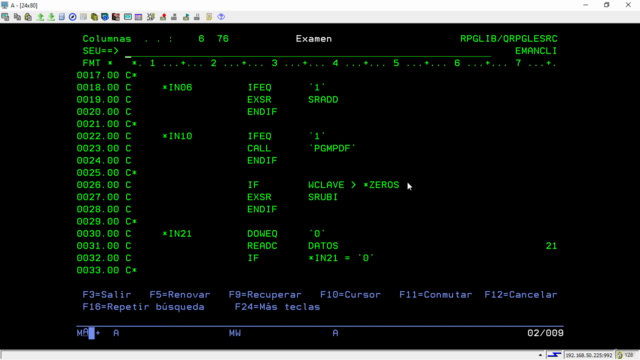Click WCLAVE > *ZEROS expression

(353, 185)
